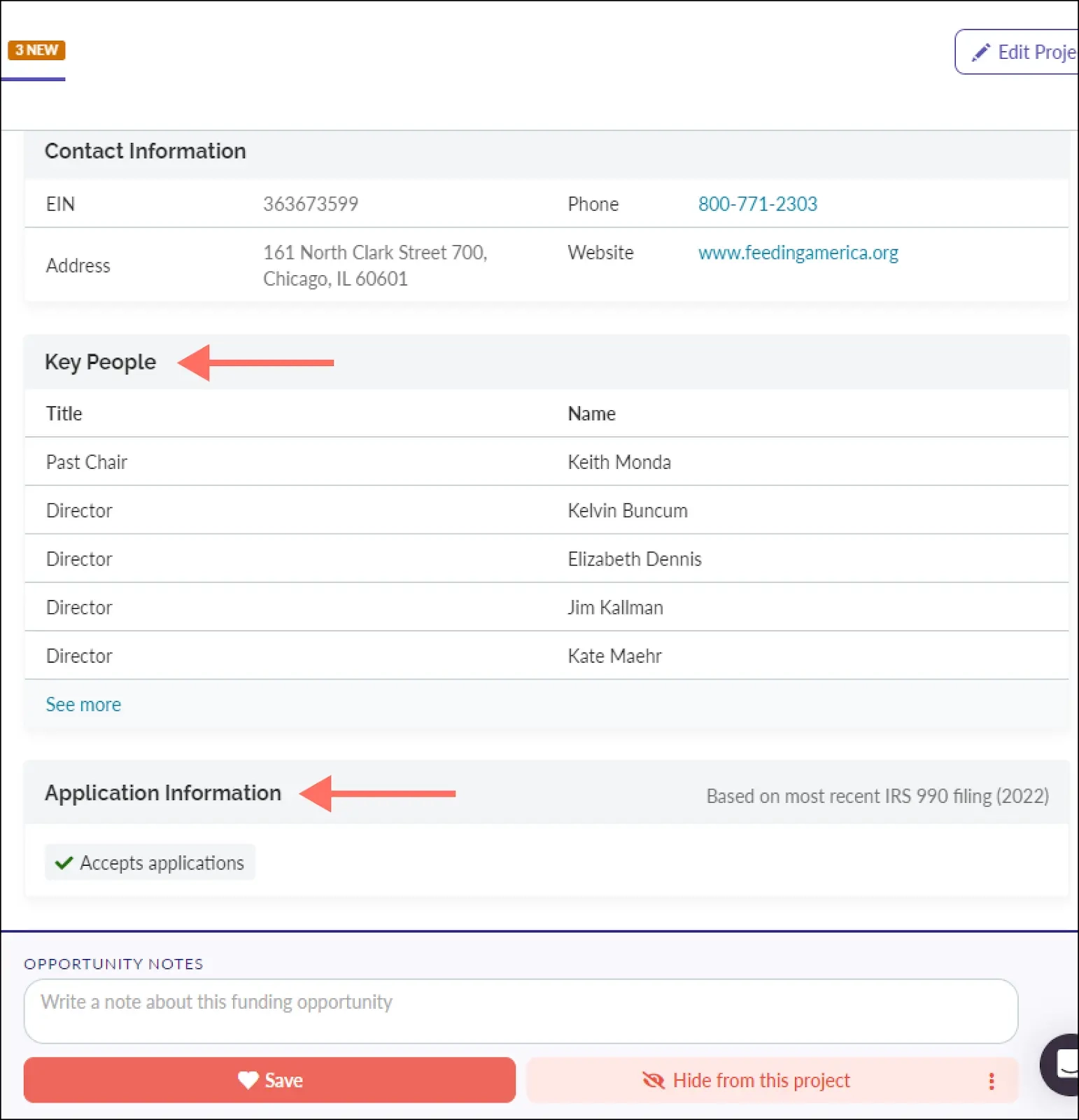This screenshot has height=1120, width=1079.
Task: Click the Accepts applications badge
Action: (150, 862)
